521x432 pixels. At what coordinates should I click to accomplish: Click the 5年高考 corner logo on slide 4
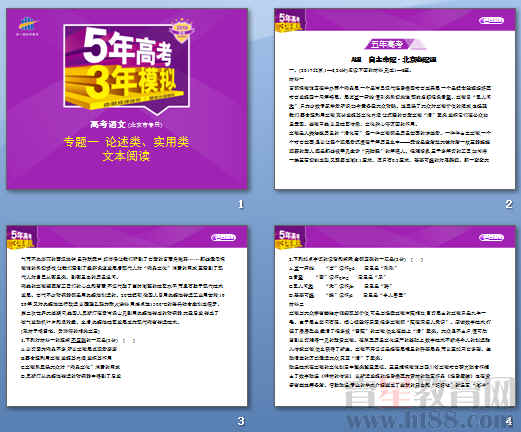(289, 239)
